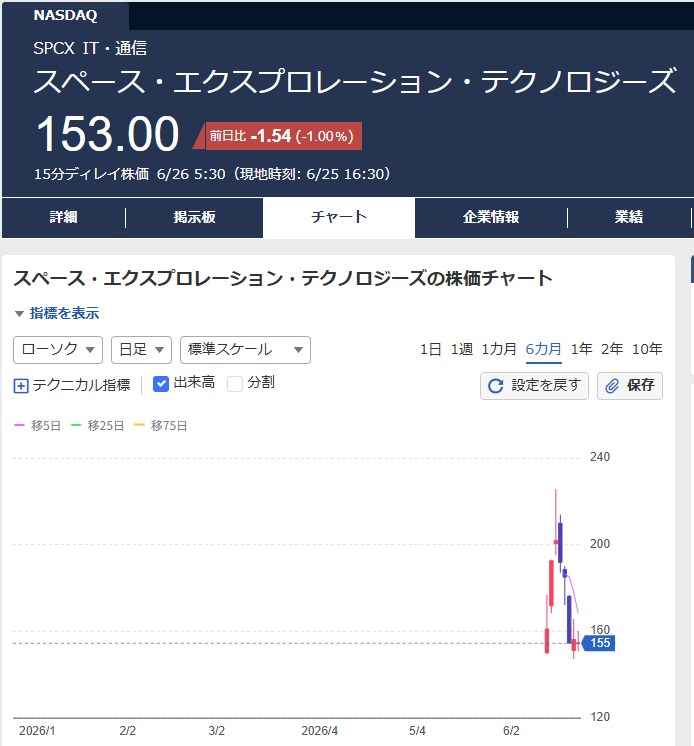The height and width of the screenshot is (746, 694).
Task: Click the 240 price axis label
Action: (600, 457)
